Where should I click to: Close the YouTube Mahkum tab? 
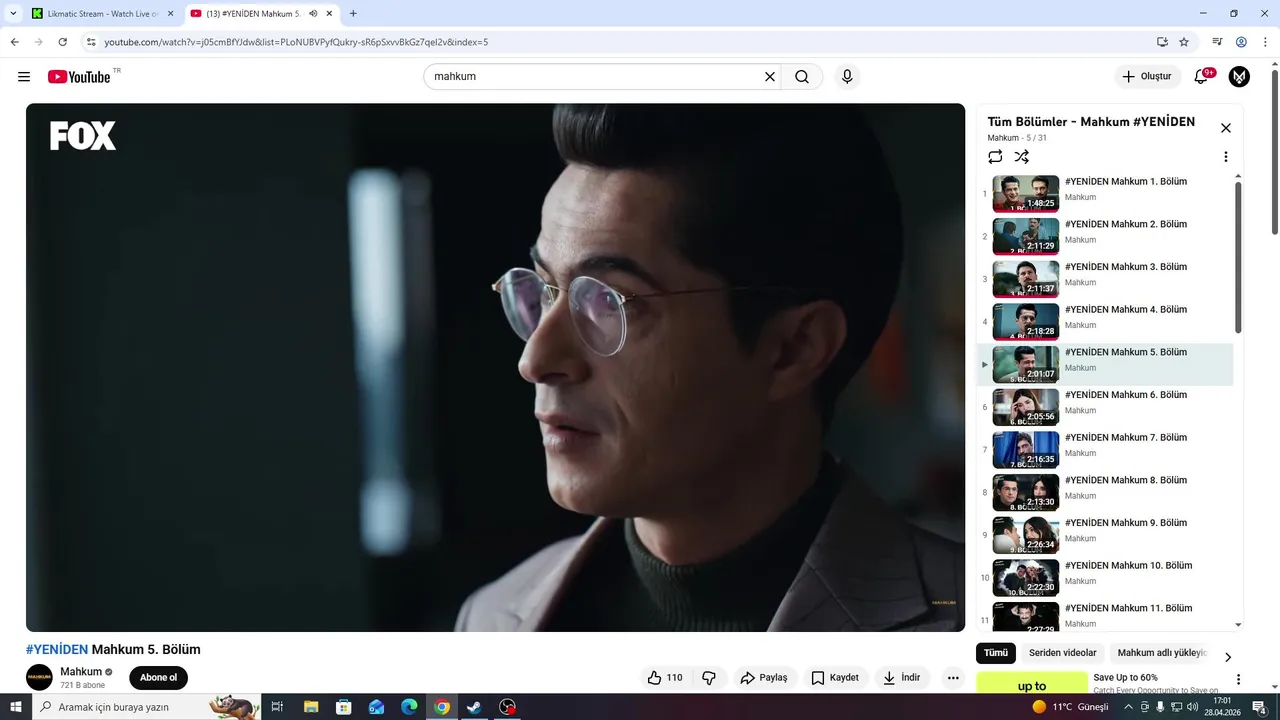[329, 14]
